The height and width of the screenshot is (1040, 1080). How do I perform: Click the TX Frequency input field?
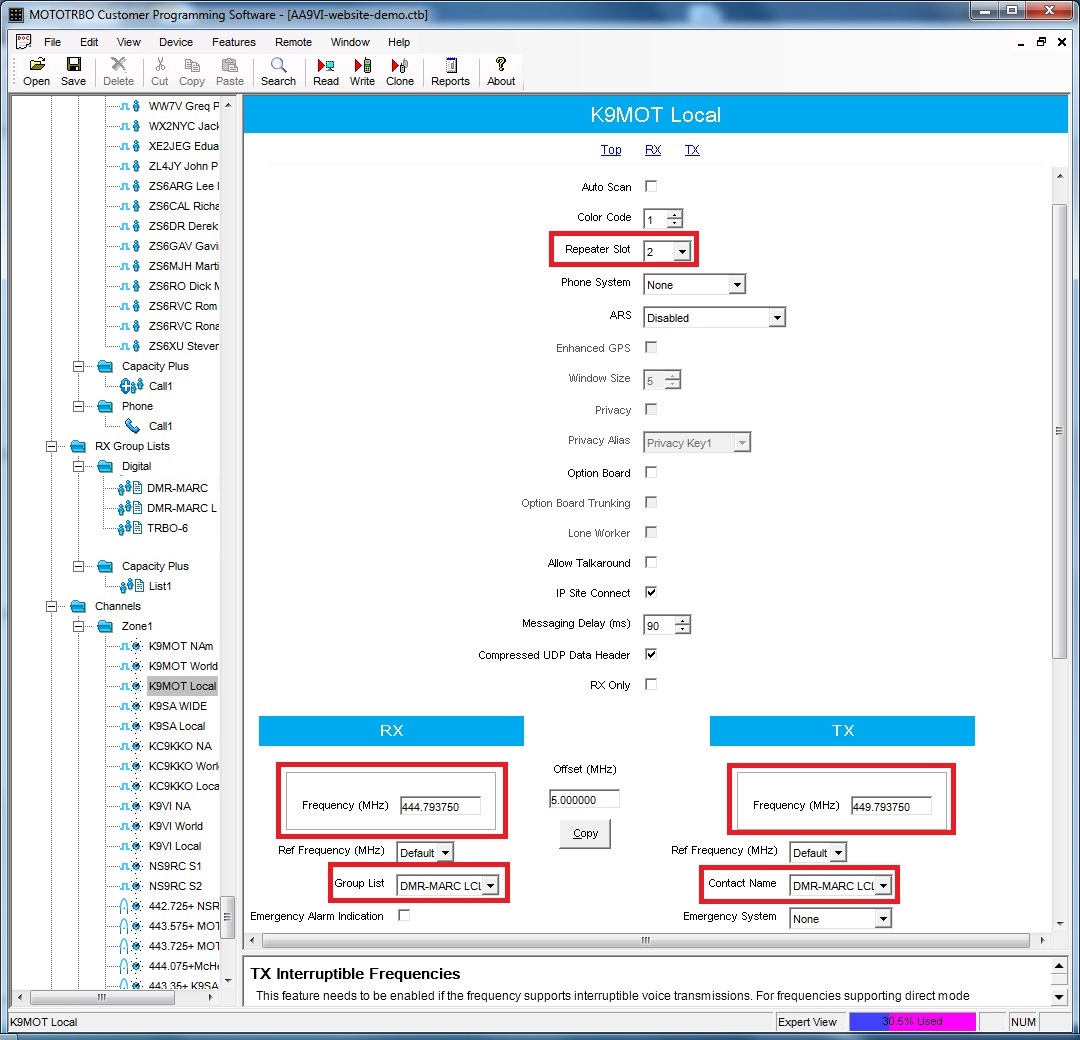(891, 806)
